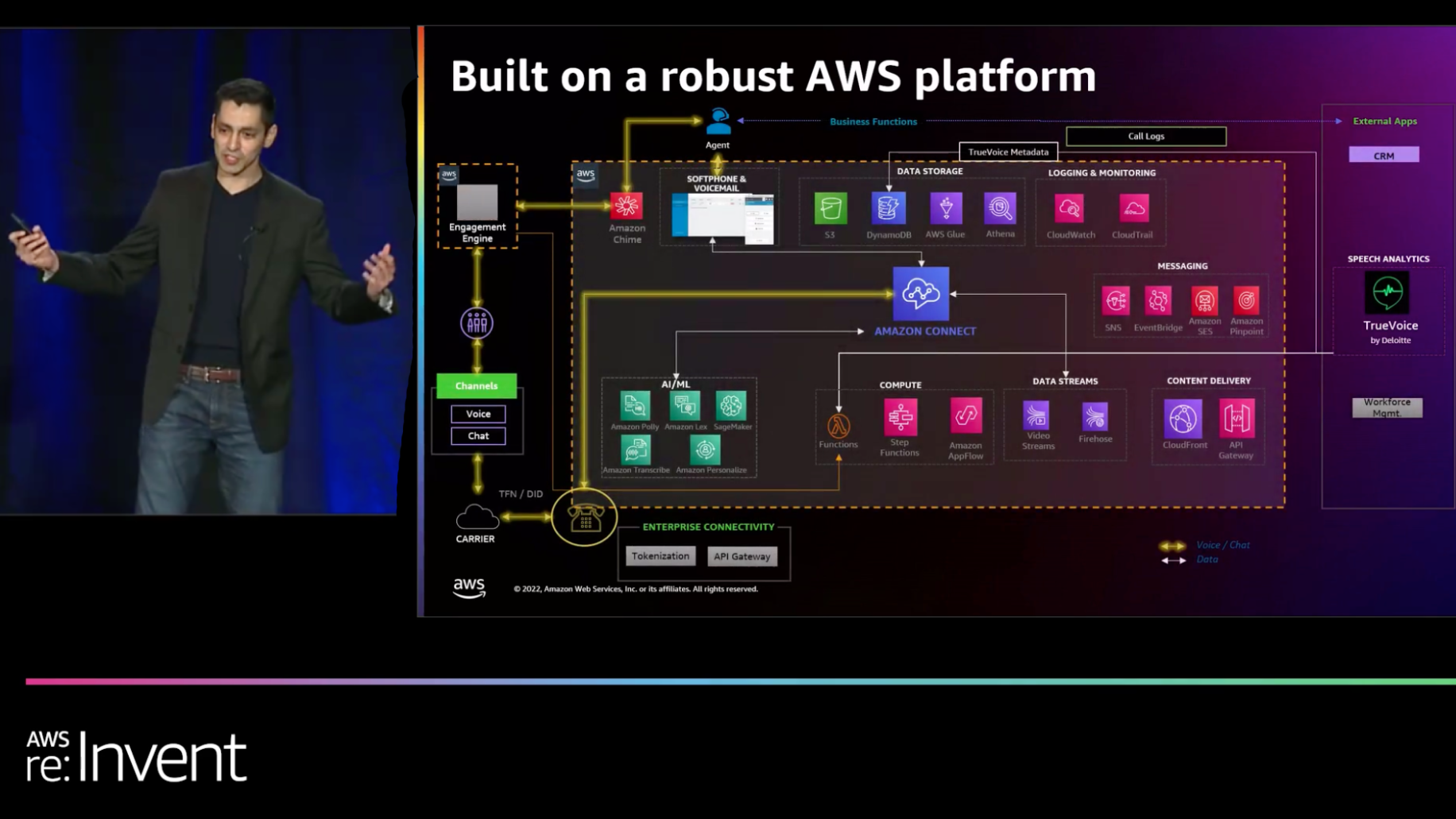Select the AWS Glue icon
The height and width of the screenshot is (819, 1456).
click(946, 208)
